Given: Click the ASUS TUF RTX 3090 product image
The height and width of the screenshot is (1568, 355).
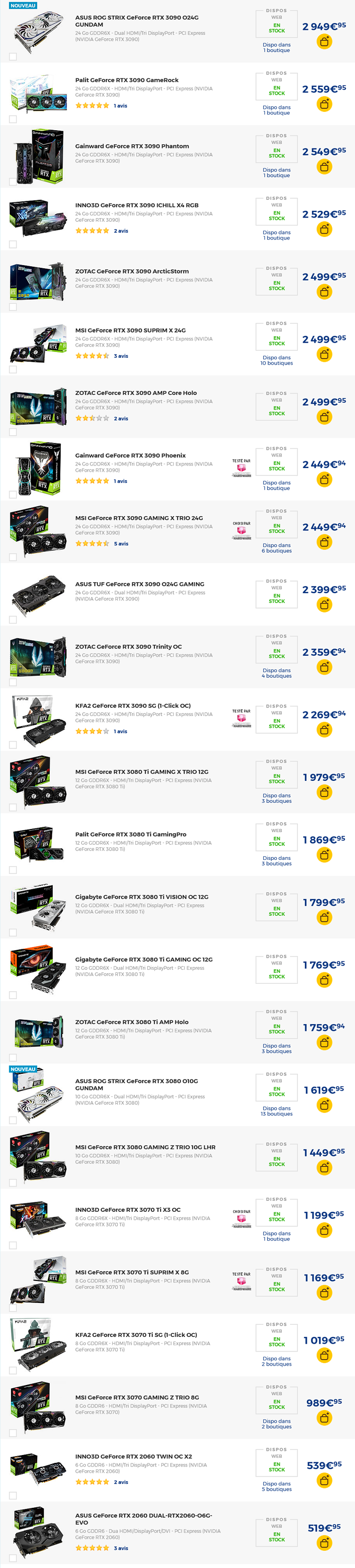Looking at the screenshot, I should [x=38, y=594].
